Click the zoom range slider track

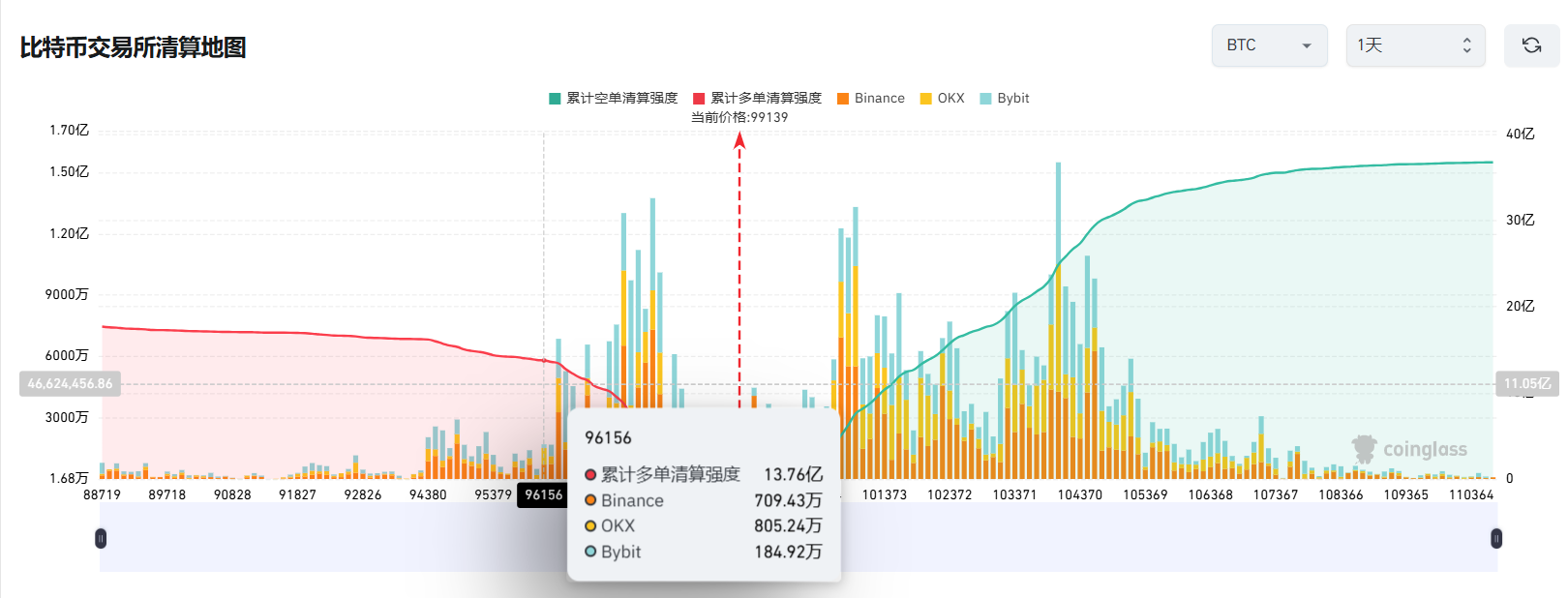coord(799,538)
